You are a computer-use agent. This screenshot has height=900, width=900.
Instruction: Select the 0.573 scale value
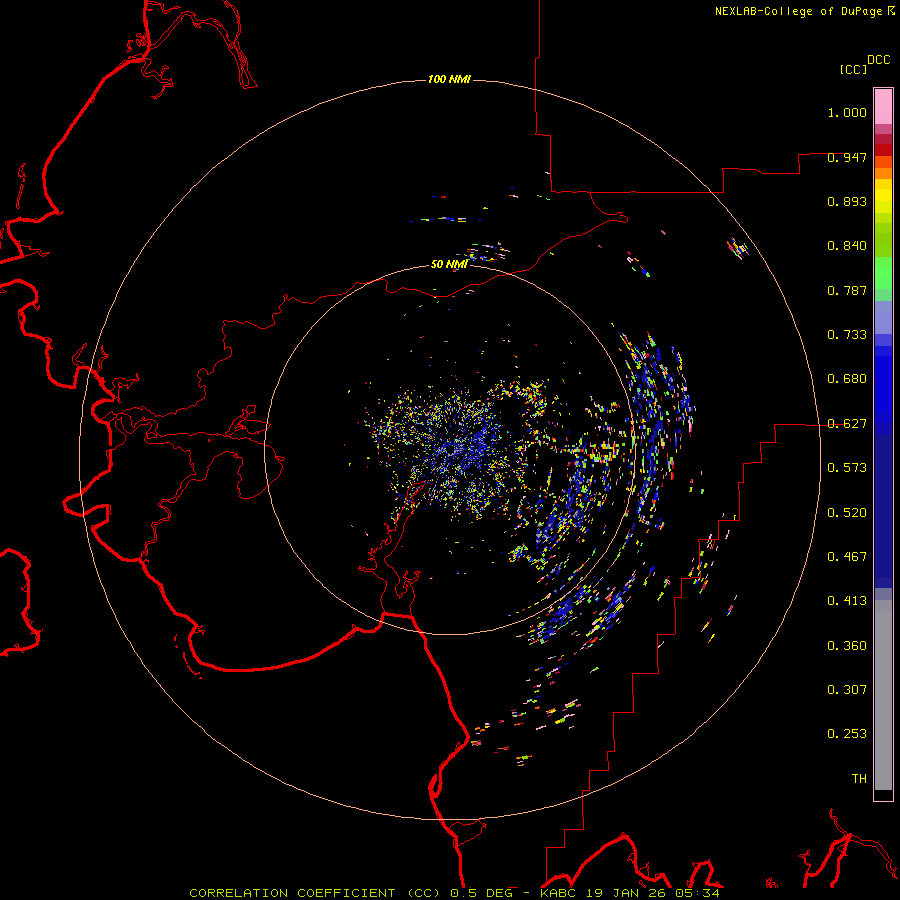pos(847,468)
